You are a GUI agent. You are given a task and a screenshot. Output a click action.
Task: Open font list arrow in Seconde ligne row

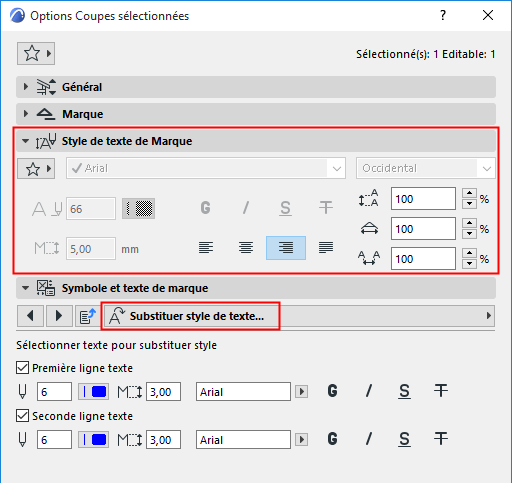(x=302, y=439)
